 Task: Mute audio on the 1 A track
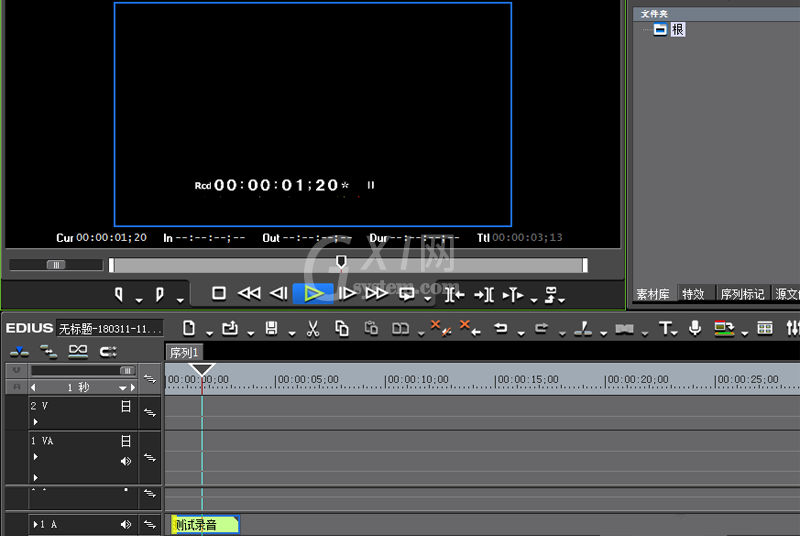pyautogui.click(x=126, y=524)
